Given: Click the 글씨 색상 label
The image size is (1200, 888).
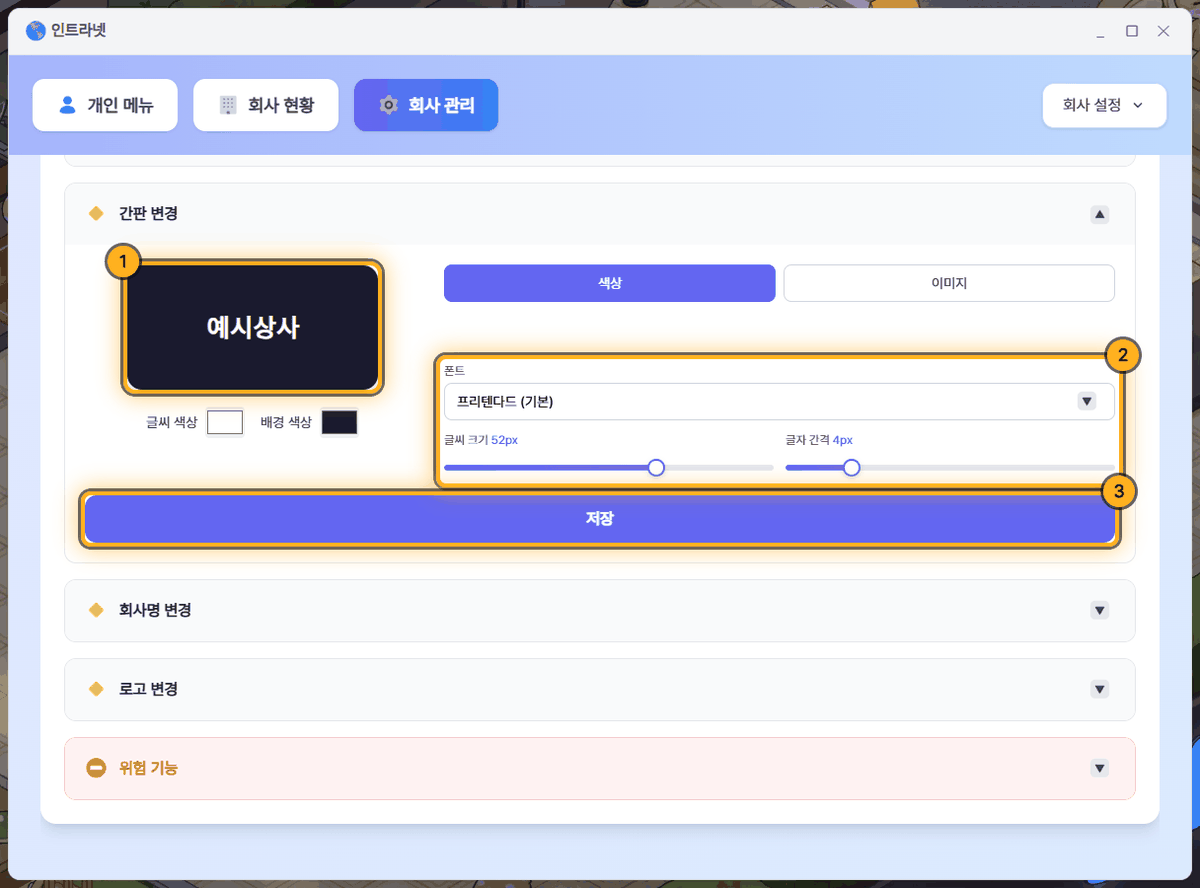Looking at the screenshot, I should [x=171, y=422].
